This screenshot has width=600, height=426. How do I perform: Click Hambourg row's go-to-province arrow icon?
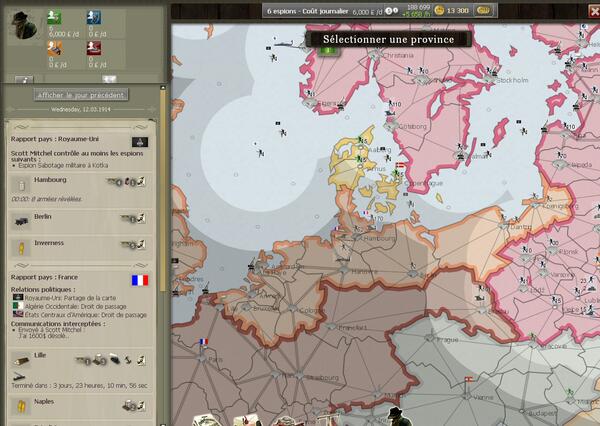click(x=142, y=182)
